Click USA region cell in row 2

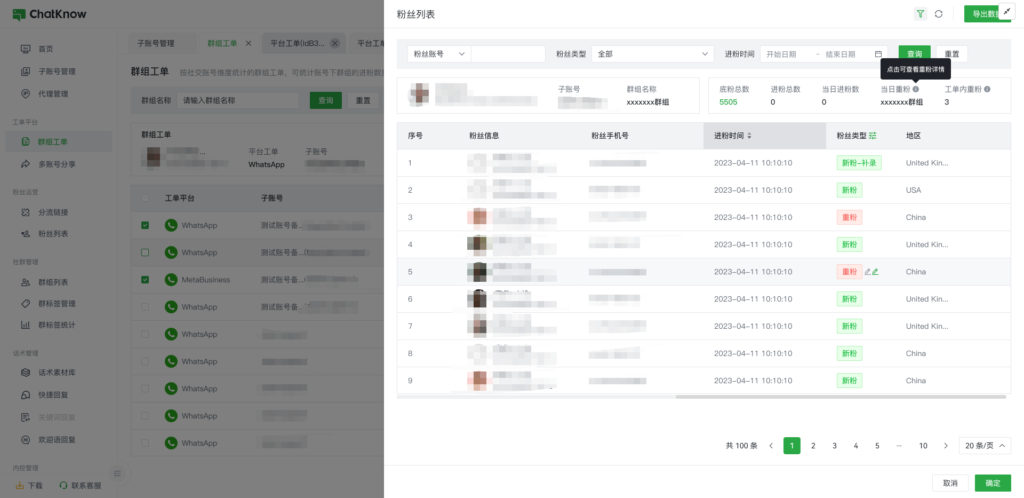pos(914,190)
